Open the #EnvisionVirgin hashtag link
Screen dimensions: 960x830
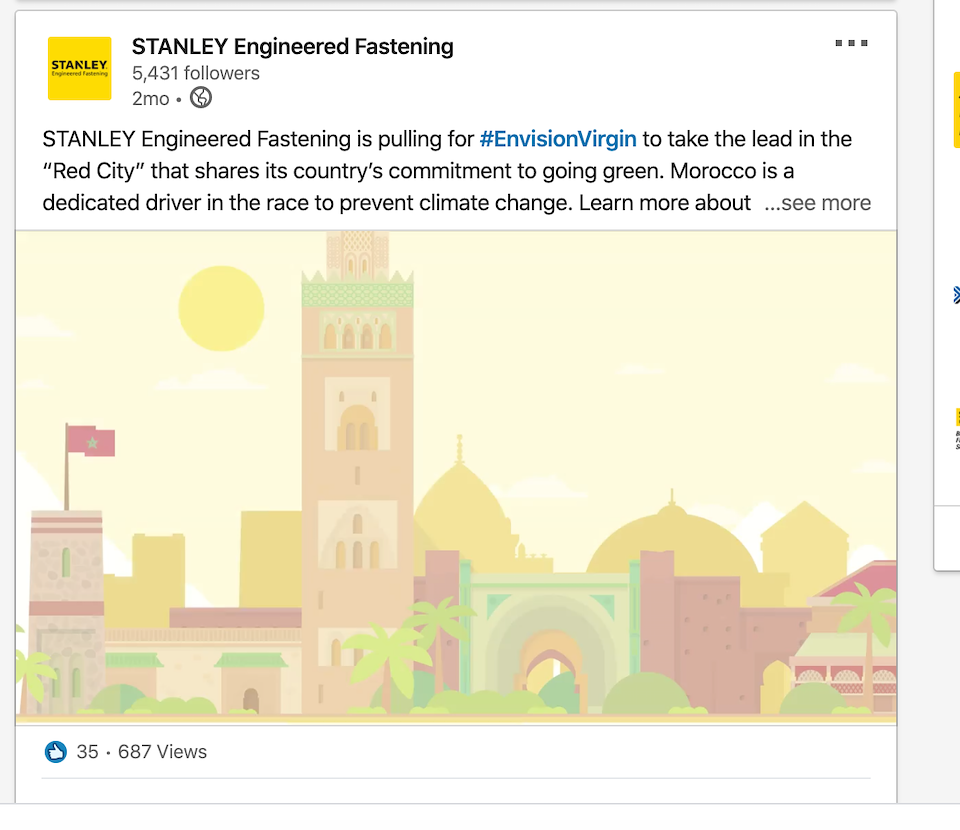tap(558, 139)
